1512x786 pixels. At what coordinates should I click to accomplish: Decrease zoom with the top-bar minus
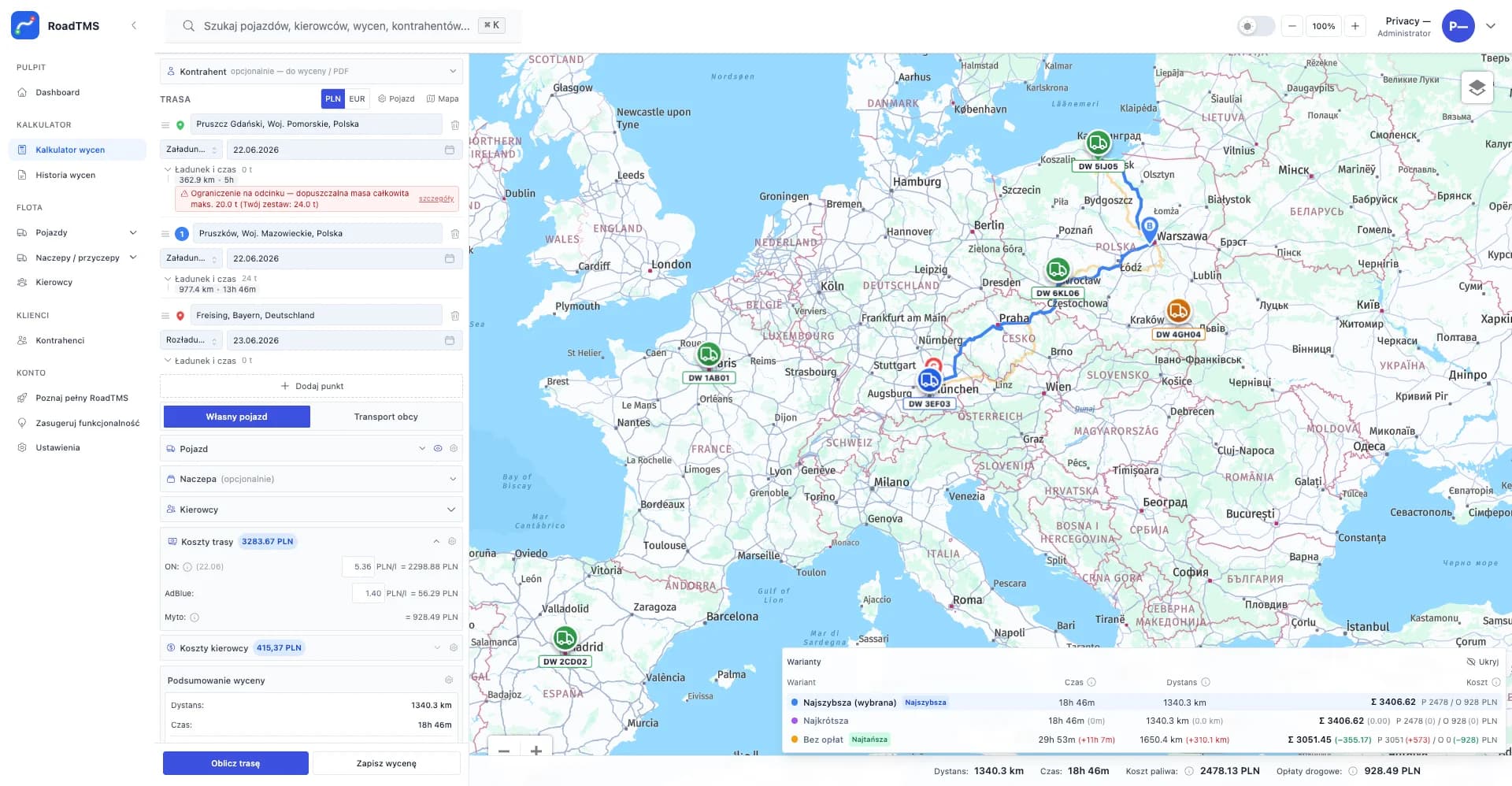(1292, 26)
